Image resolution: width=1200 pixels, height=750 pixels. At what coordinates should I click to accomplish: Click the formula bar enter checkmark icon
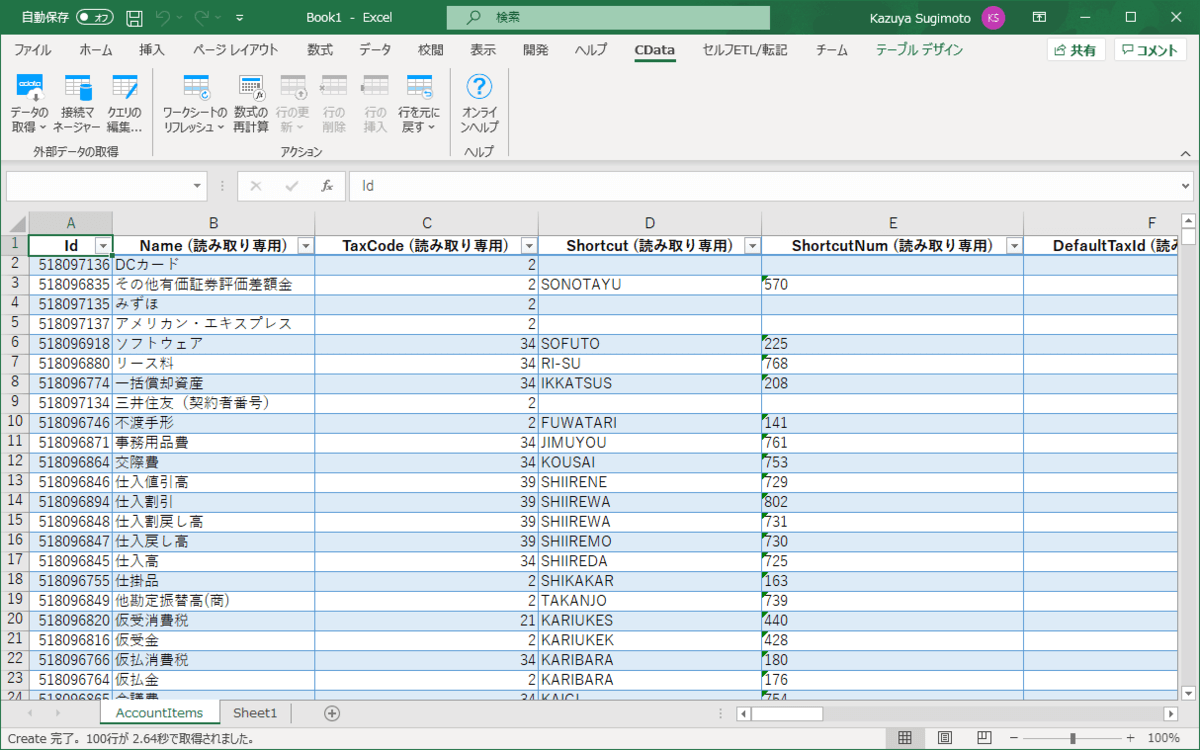[x=291, y=186]
